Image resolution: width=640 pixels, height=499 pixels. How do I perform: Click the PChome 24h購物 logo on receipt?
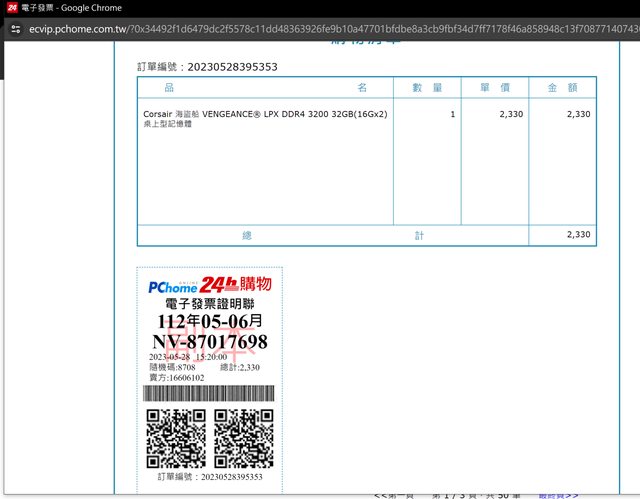tap(209, 285)
